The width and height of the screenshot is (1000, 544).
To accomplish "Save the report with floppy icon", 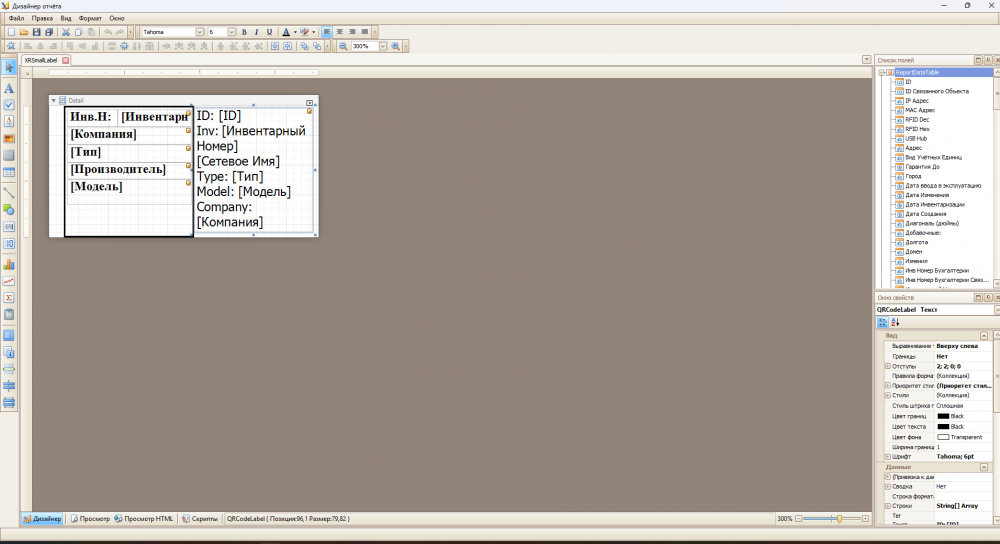I will coord(36,32).
